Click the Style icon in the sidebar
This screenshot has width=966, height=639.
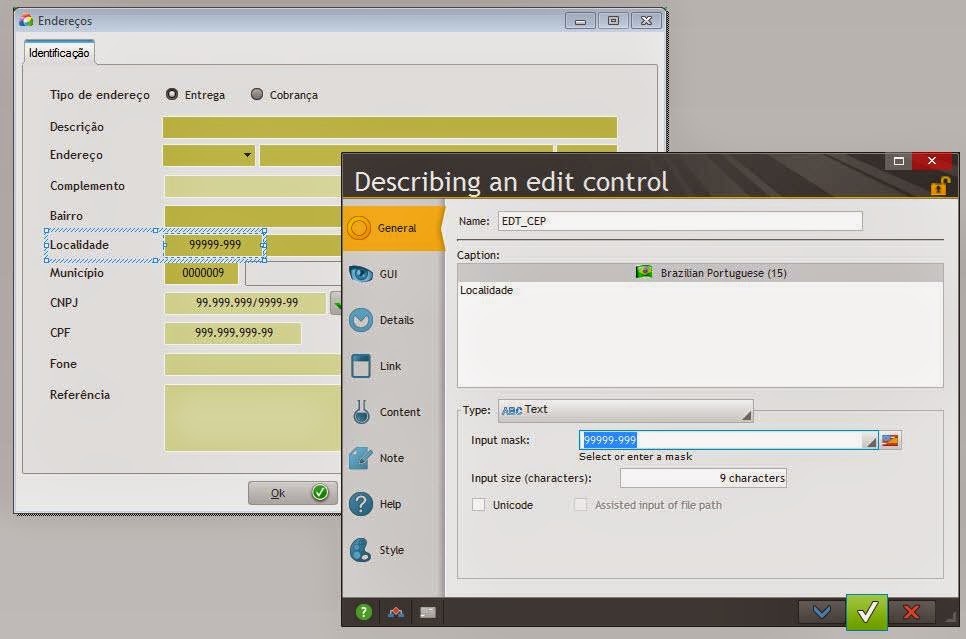coord(361,550)
